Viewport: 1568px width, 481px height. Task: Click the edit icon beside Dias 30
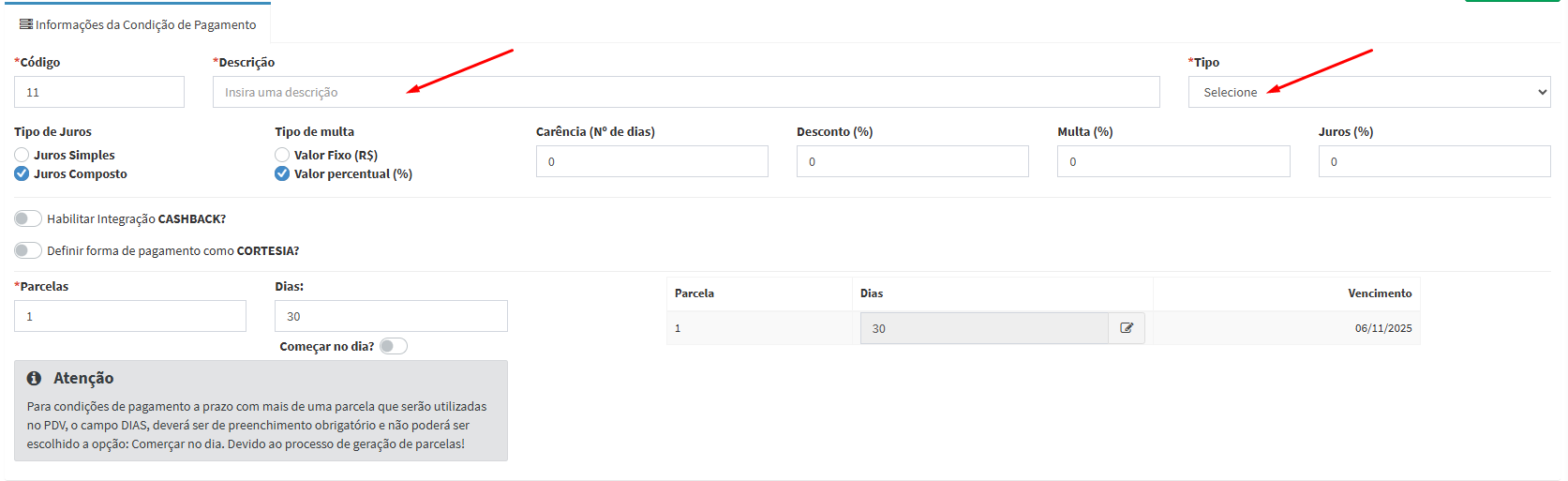(x=1127, y=328)
